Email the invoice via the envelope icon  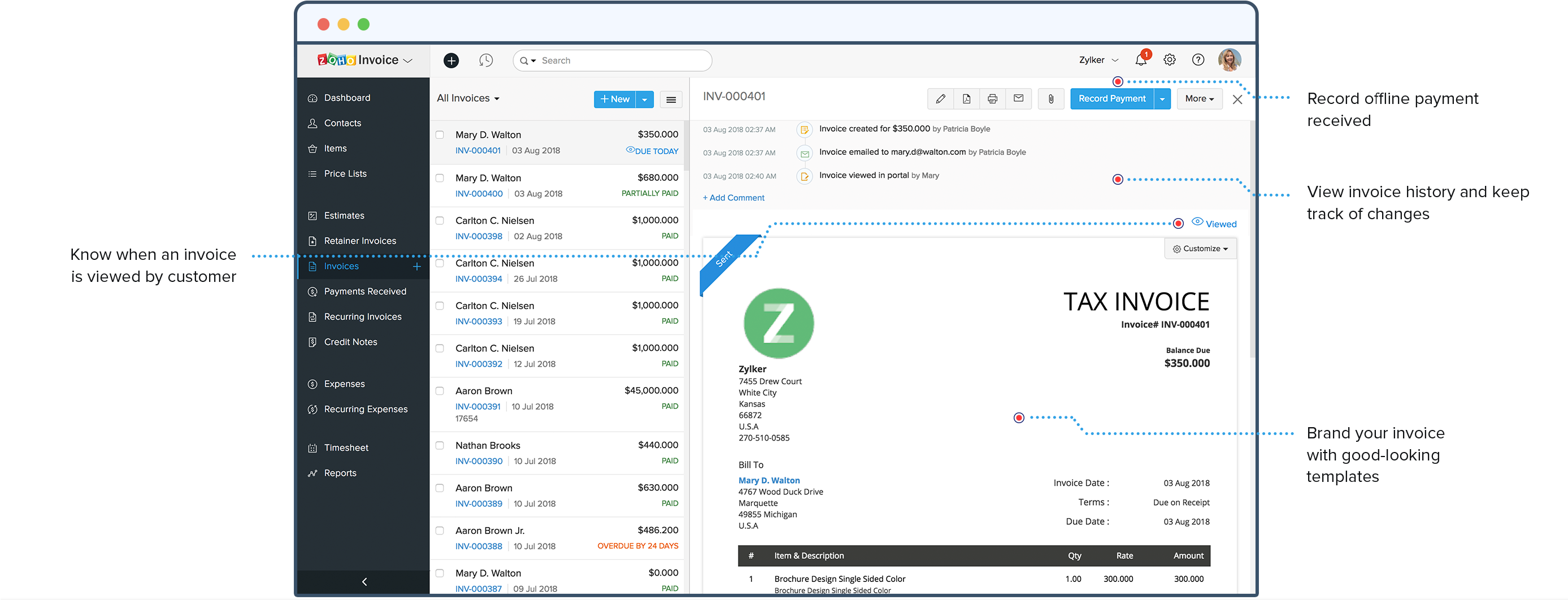coord(1018,98)
